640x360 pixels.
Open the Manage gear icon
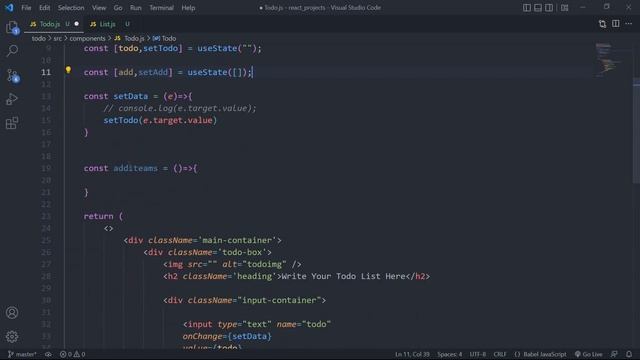(12, 336)
